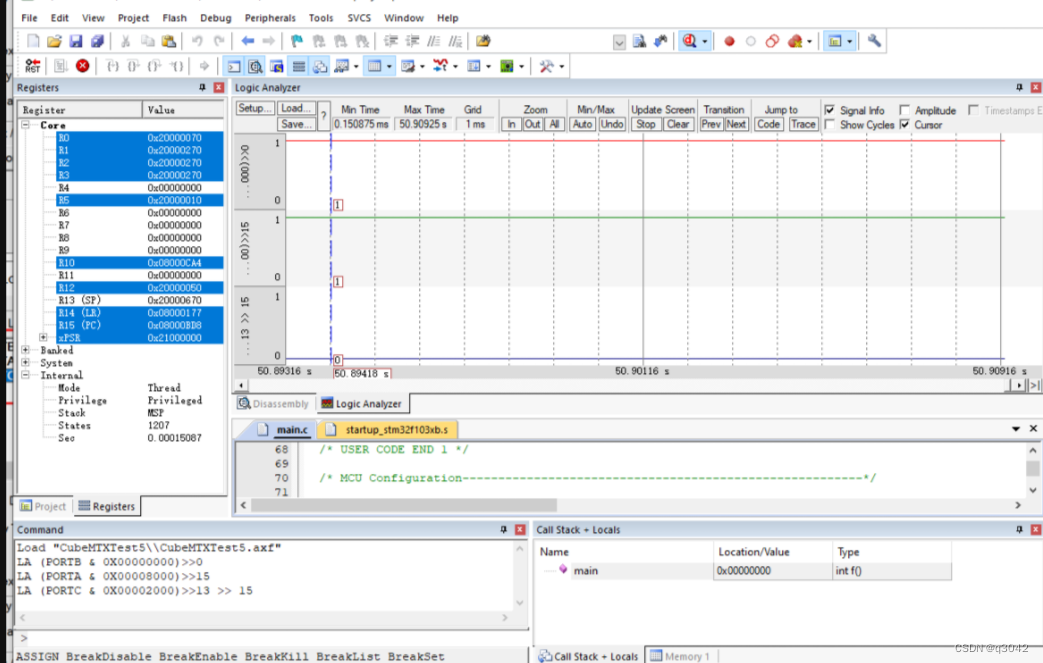The image size is (1043, 663).
Task: Open the SVCS menu
Action: point(359,18)
